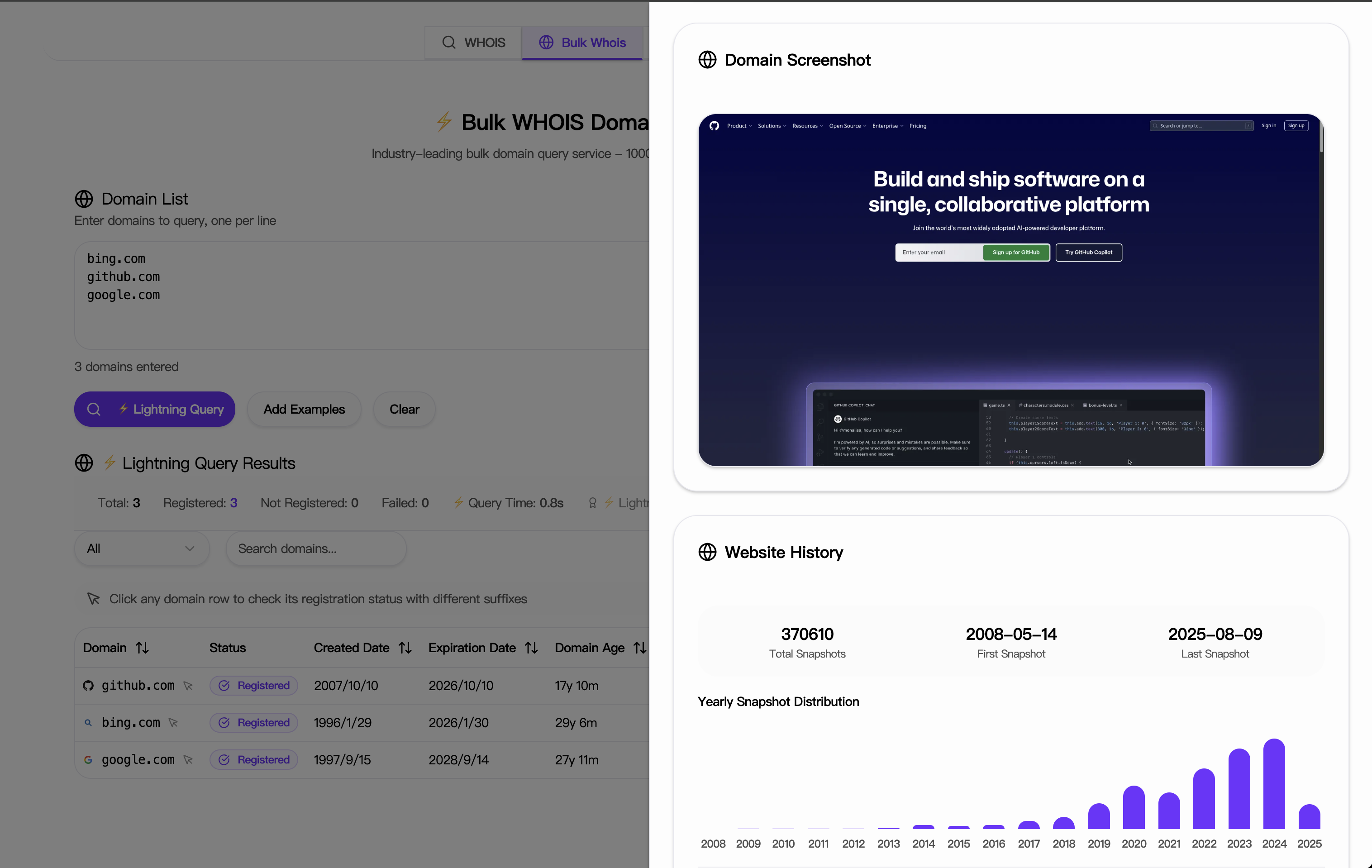Clear the domain list

click(405, 409)
